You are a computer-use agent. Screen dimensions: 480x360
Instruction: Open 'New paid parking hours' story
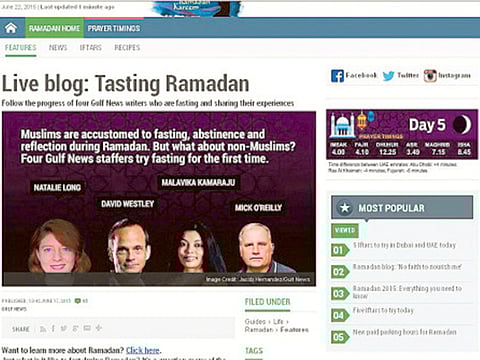pos(404,332)
